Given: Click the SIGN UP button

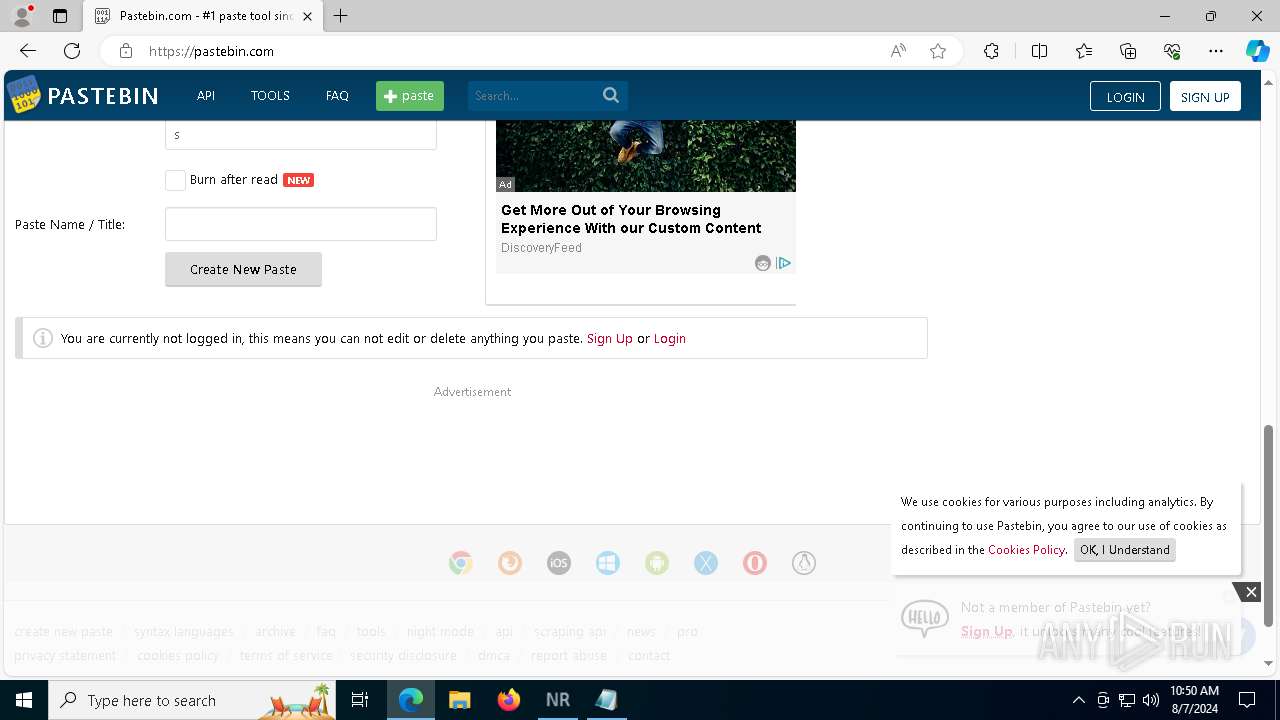Looking at the screenshot, I should click(1205, 97).
